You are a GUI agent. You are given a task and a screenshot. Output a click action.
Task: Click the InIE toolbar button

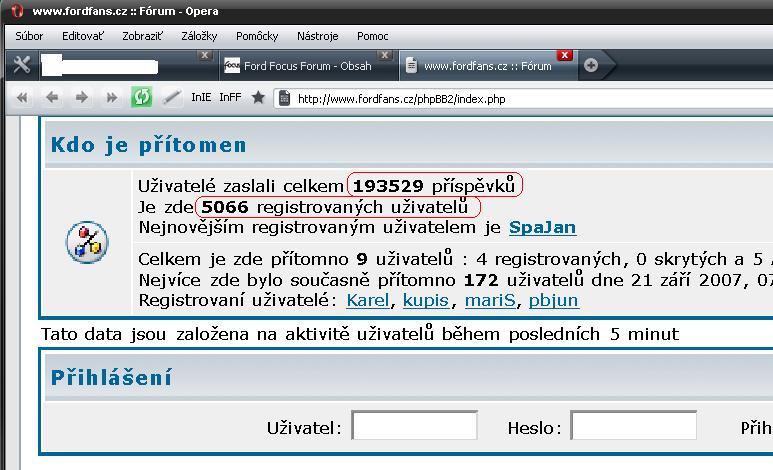coord(201,98)
